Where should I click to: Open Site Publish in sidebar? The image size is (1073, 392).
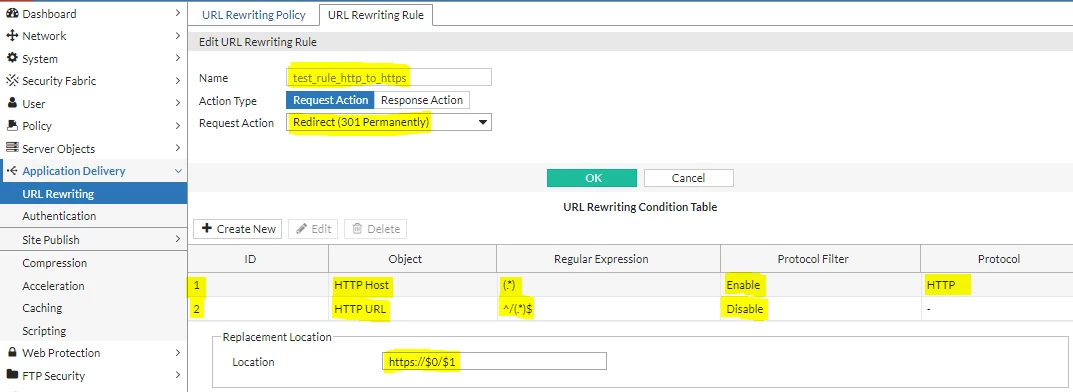tap(94, 239)
